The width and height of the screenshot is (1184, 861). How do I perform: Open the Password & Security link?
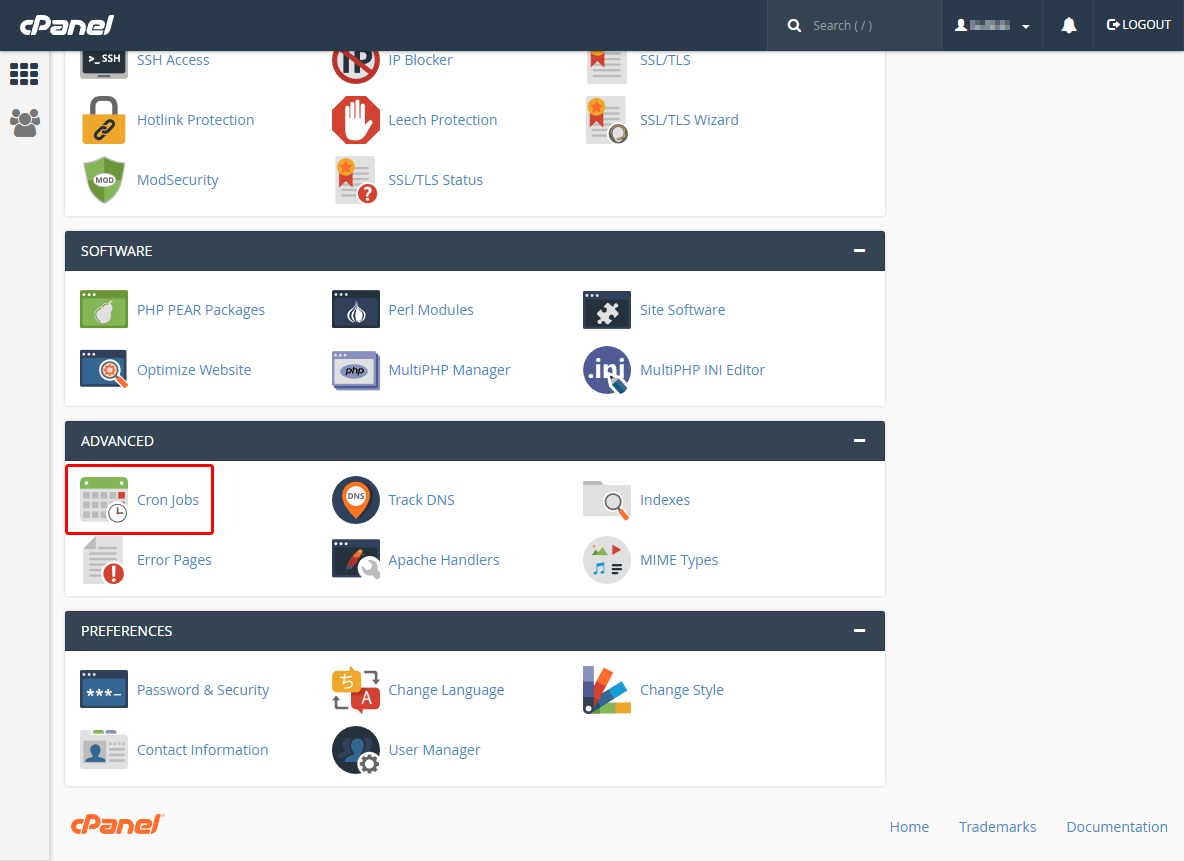click(203, 690)
